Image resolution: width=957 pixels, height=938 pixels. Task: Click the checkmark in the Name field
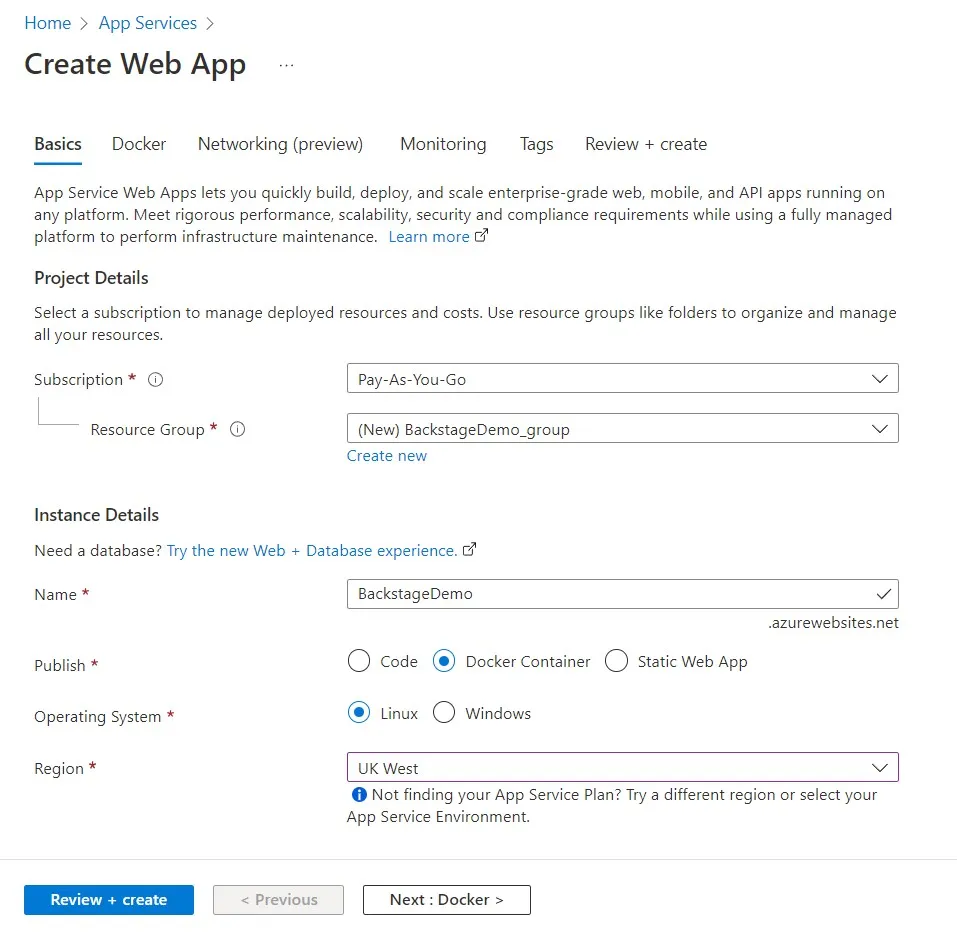pyautogui.click(x=883, y=594)
